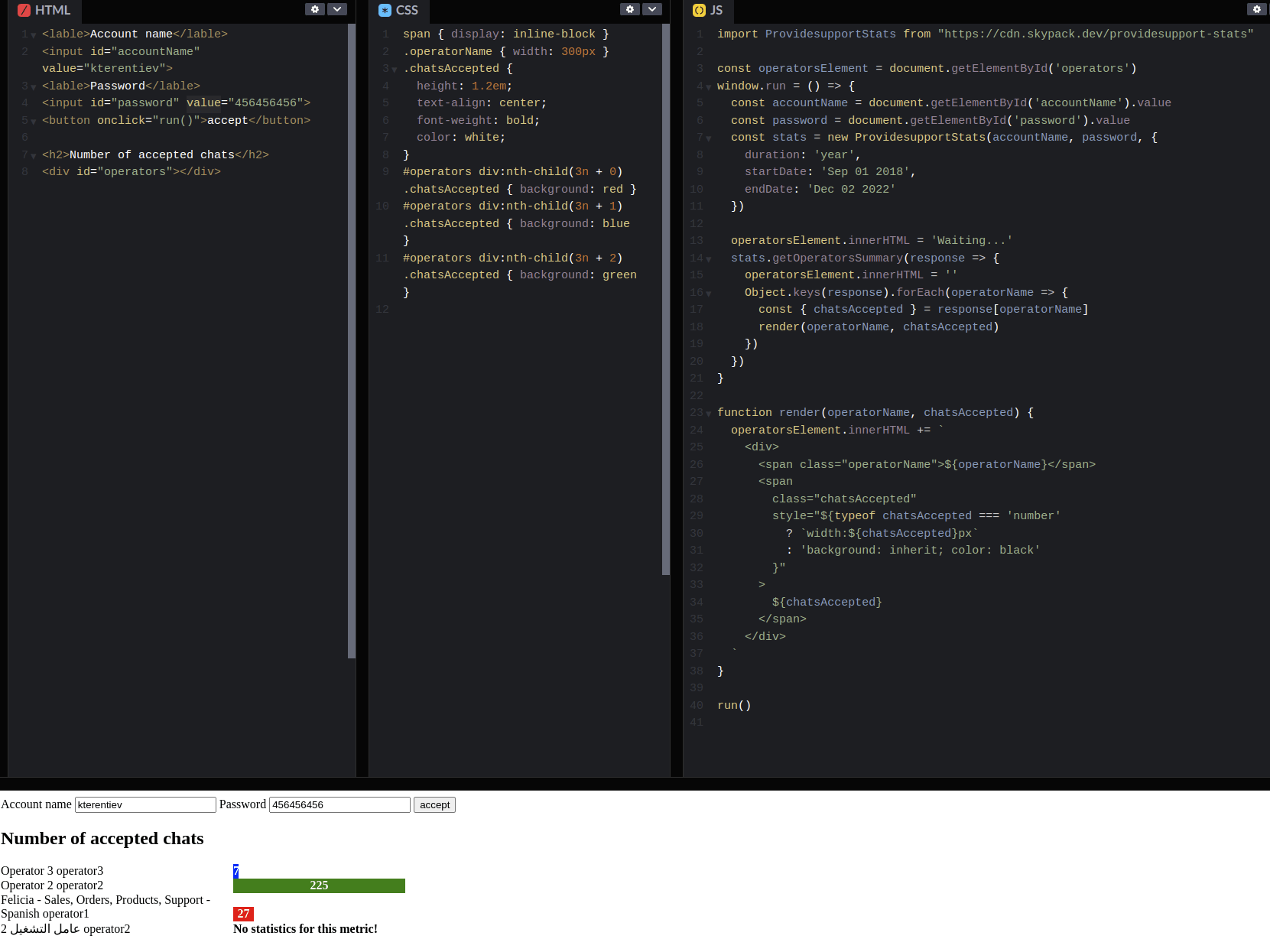Expand the HTML editor chevron dropdown menu

(x=337, y=9)
